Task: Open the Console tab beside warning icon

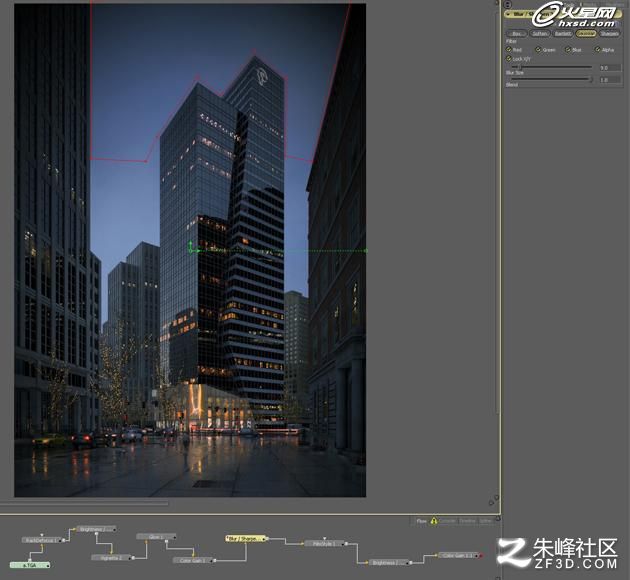Action: [x=448, y=521]
